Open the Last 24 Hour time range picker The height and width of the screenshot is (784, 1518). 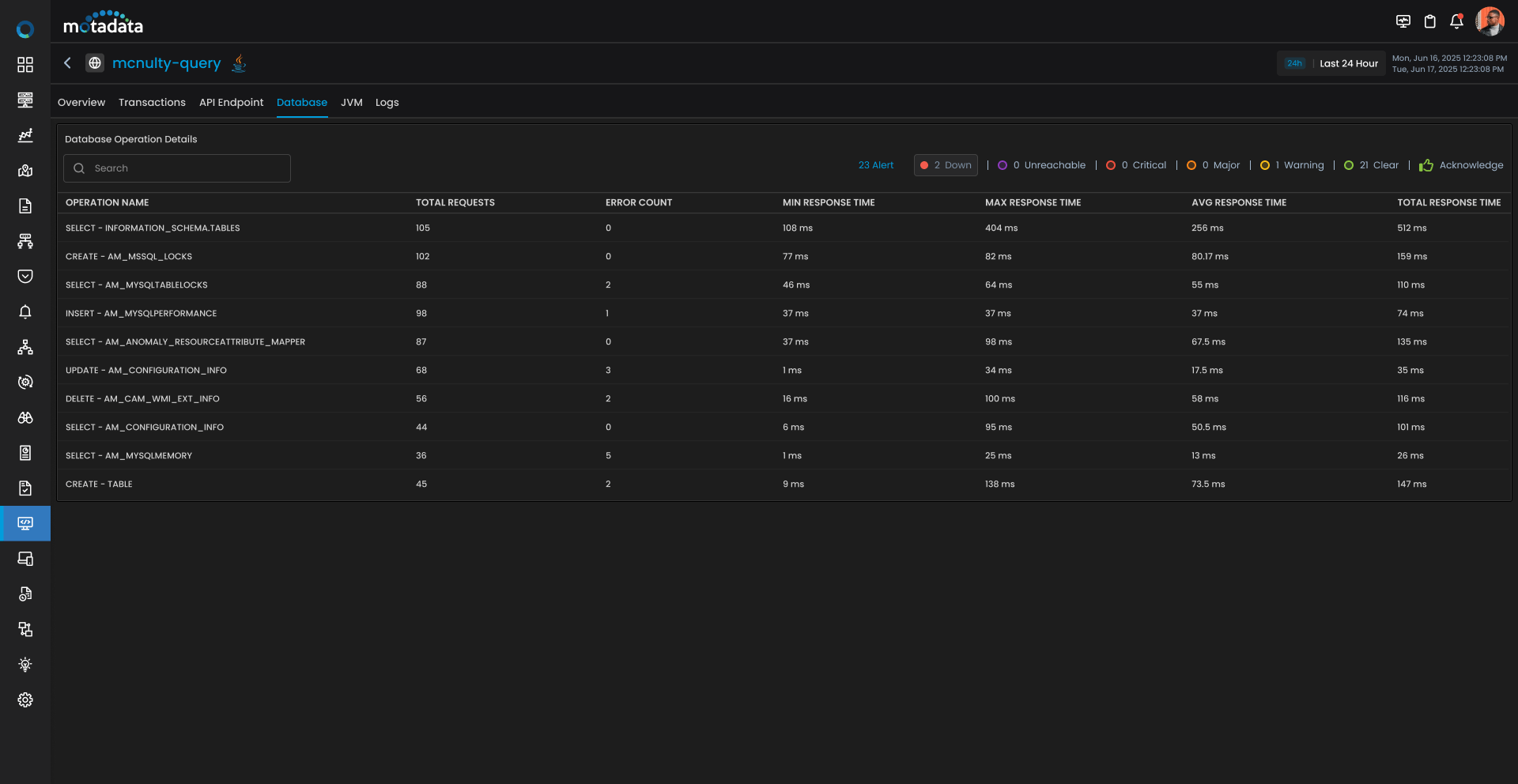pyautogui.click(x=1348, y=63)
